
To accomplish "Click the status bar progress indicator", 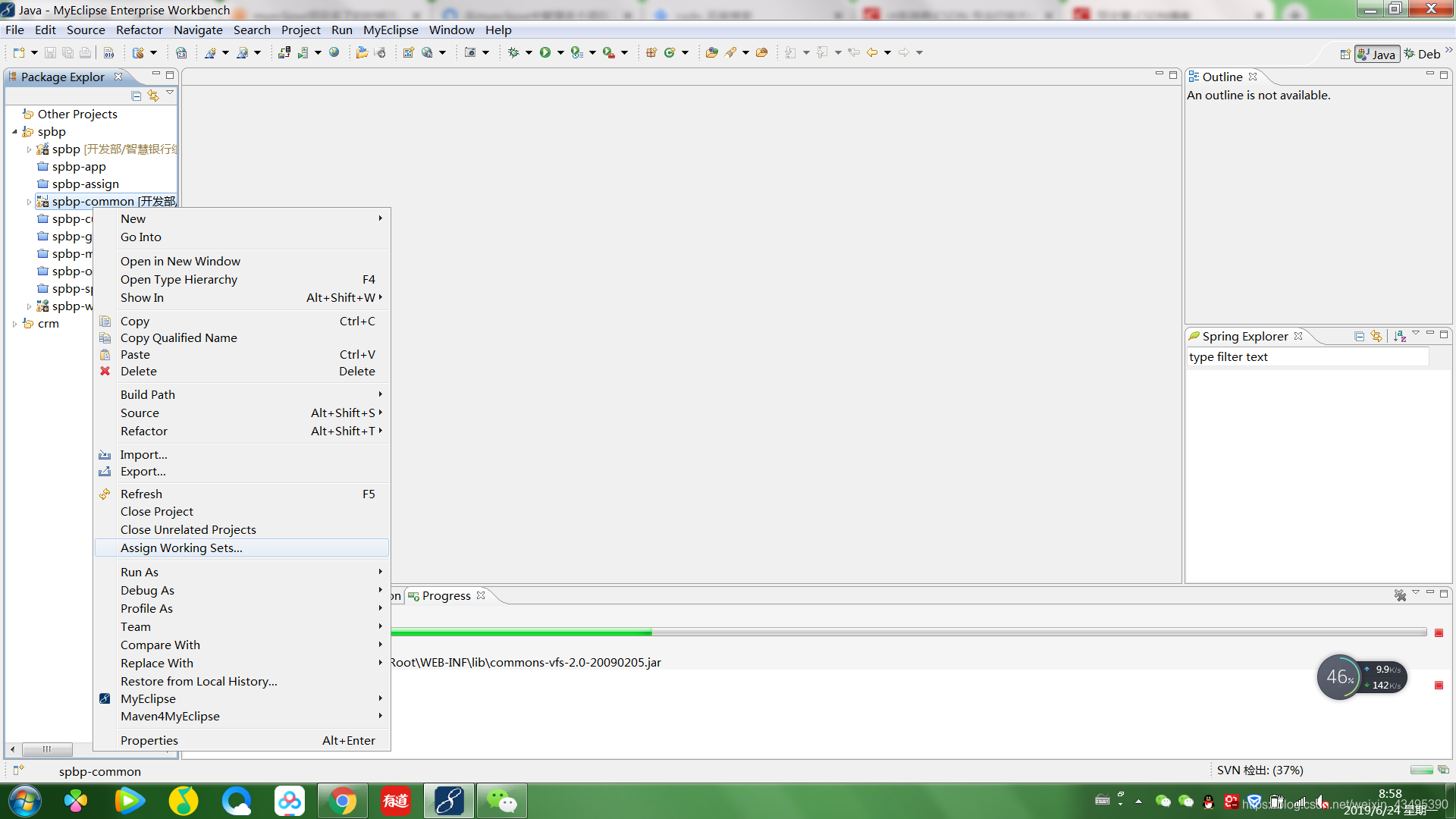I will [x=1422, y=770].
